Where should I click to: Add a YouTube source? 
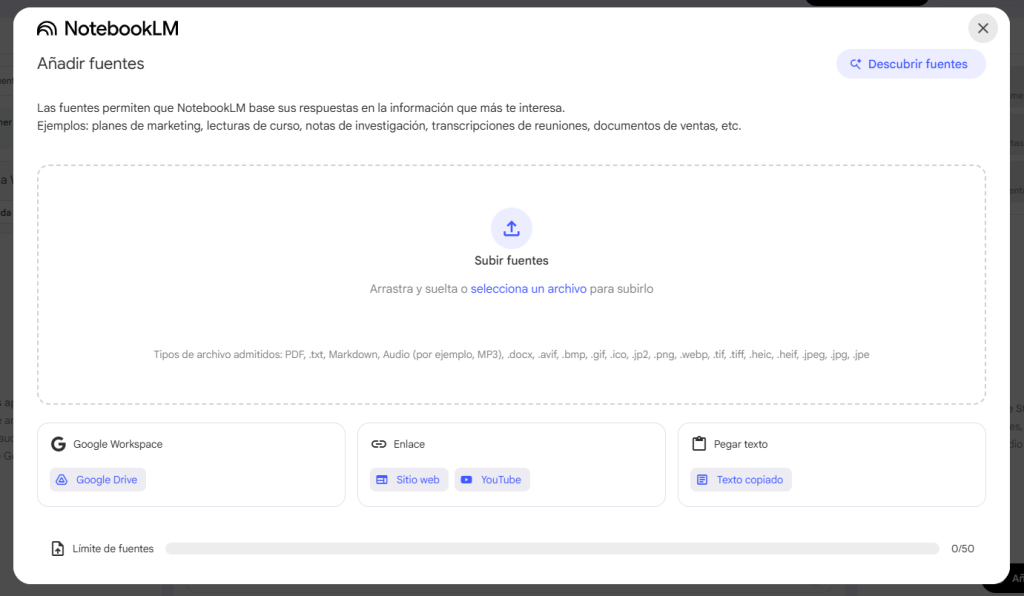click(x=492, y=479)
